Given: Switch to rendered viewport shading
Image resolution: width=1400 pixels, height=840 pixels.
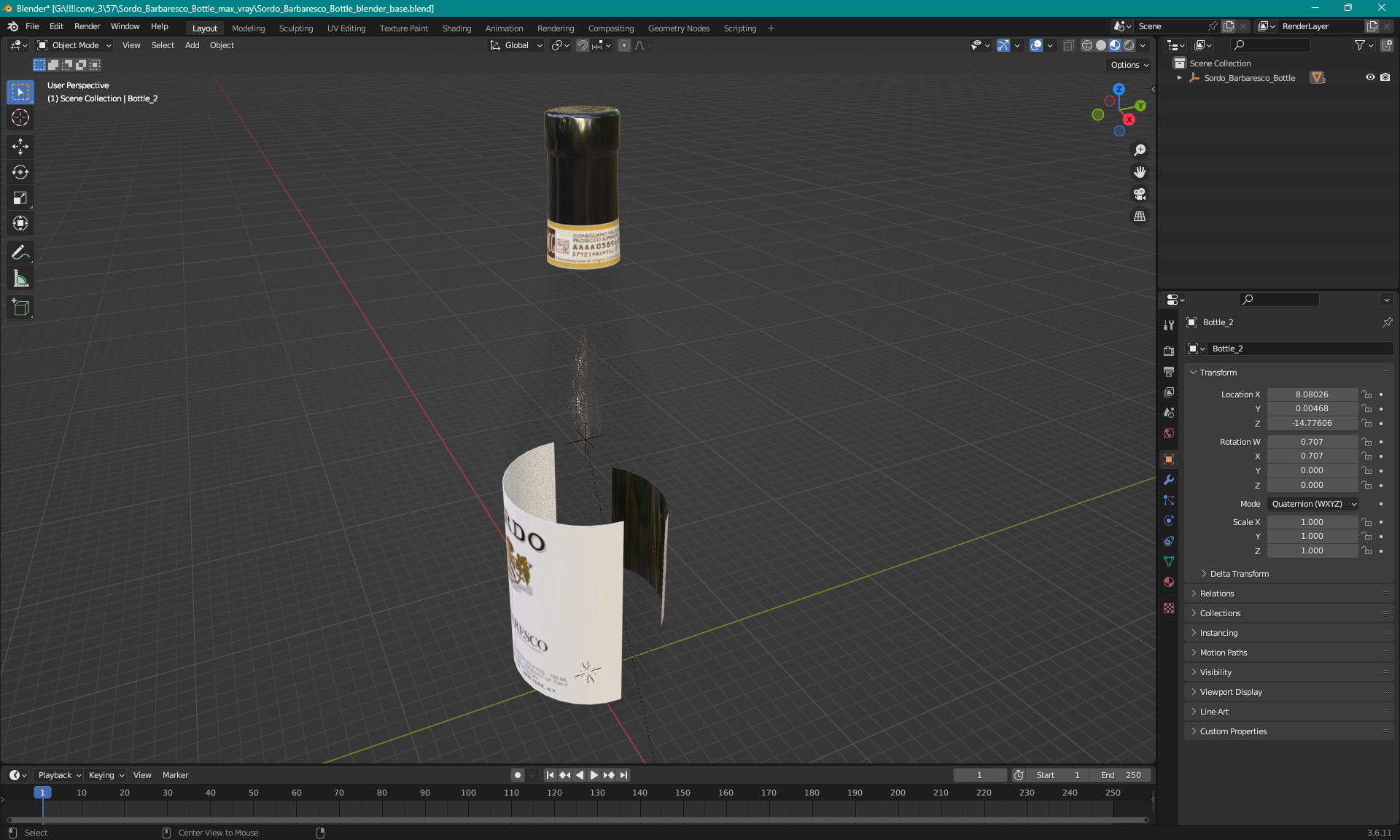Looking at the screenshot, I should pyautogui.click(x=1129, y=45).
